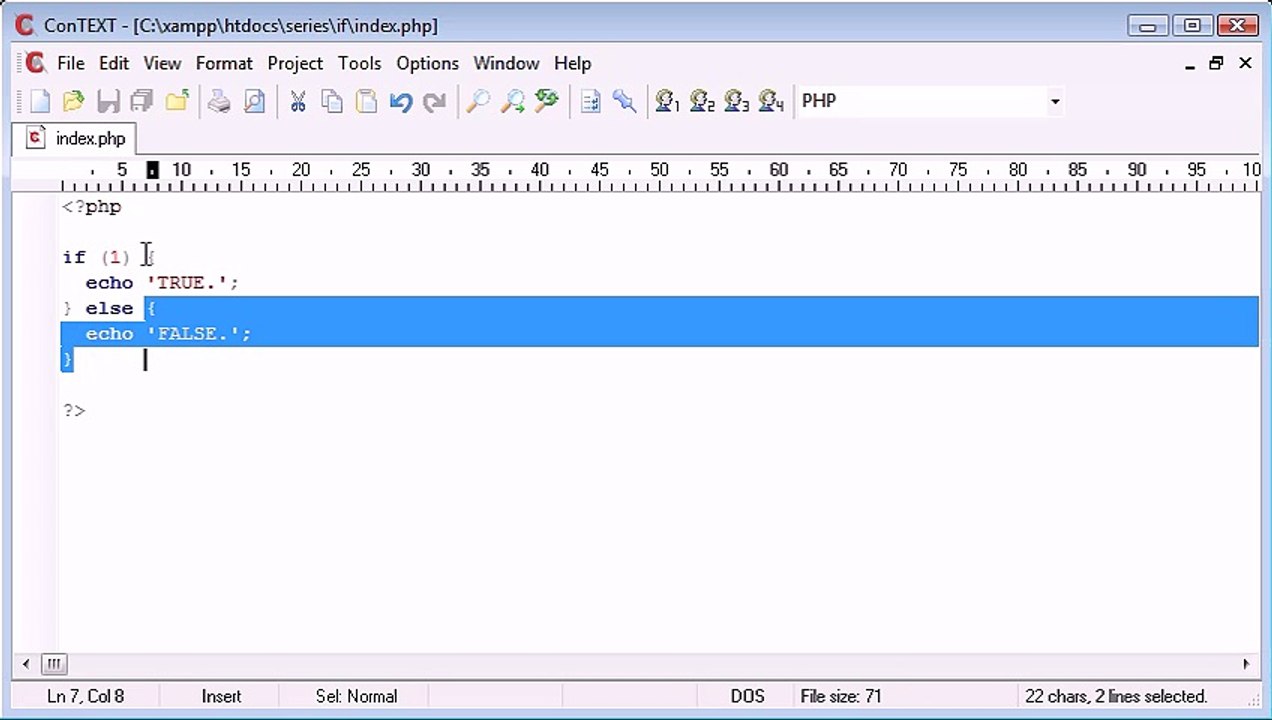Image resolution: width=1272 pixels, height=720 pixels.
Task: Click '22 chars, 2 lines selected.' status text
Action: click(x=1116, y=696)
